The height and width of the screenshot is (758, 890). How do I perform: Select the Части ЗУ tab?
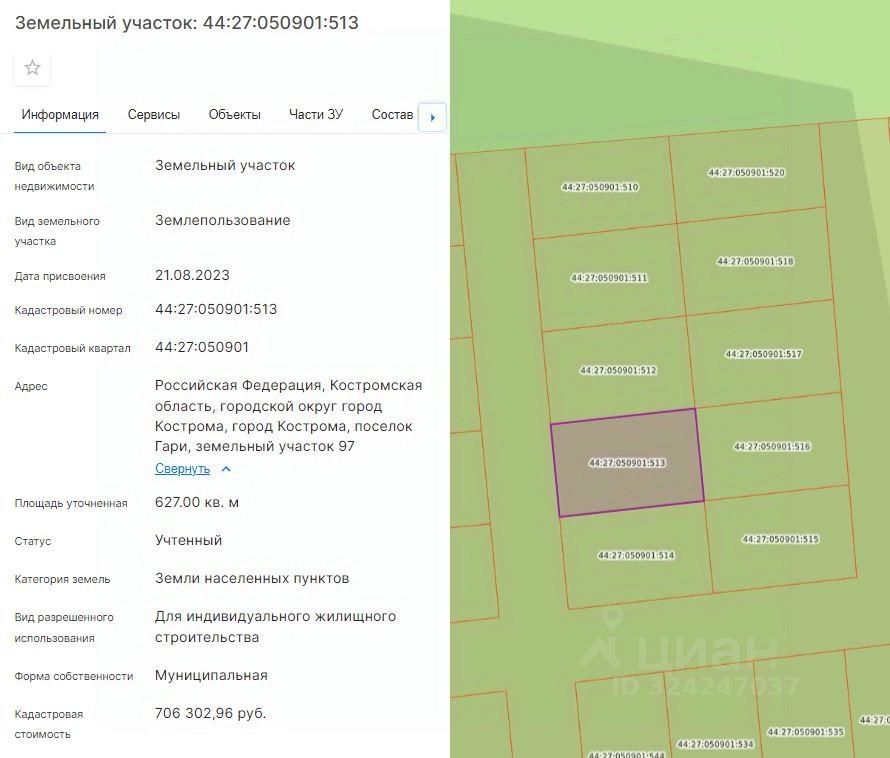point(316,115)
